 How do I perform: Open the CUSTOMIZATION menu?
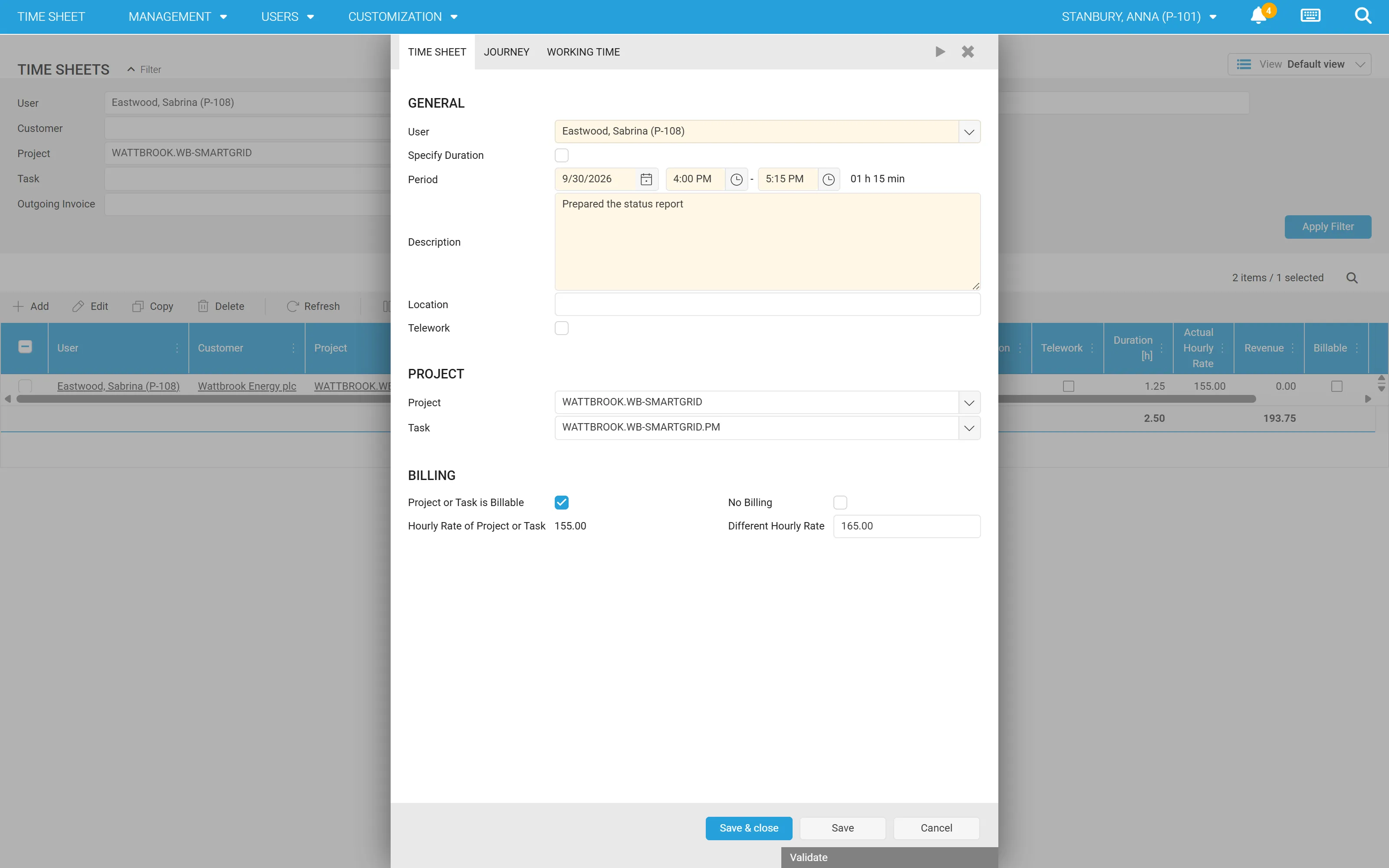point(403,16)
